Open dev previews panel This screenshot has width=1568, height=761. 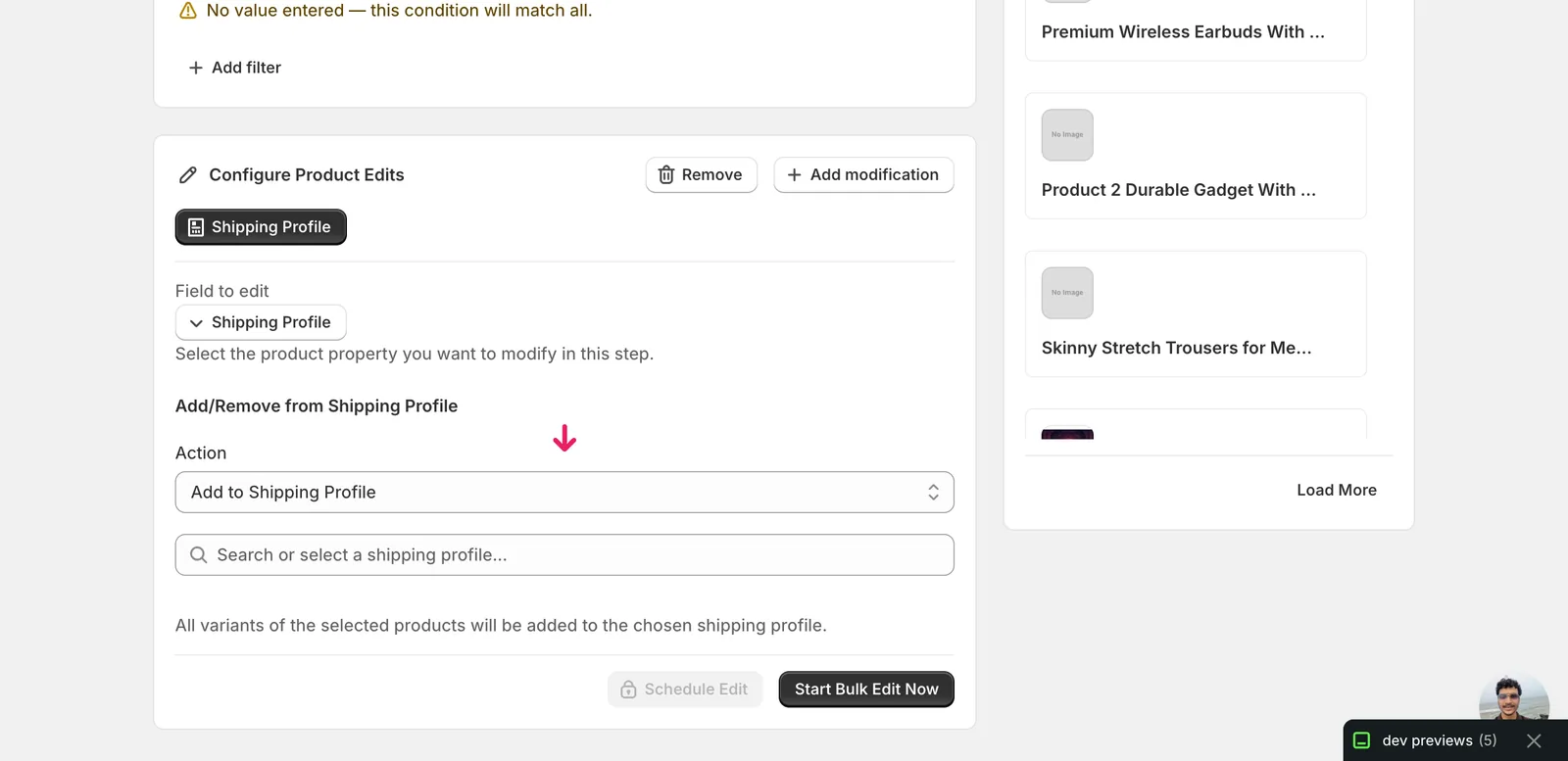click(1439, 740)
